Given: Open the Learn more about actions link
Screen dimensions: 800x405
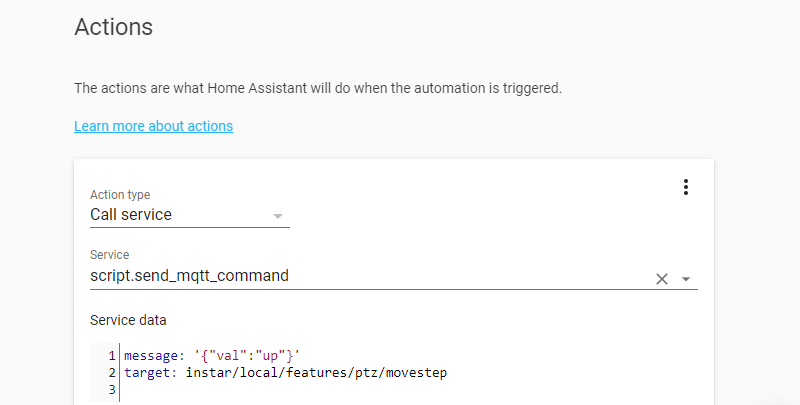Looking at the screenshot, I should (x=153, y=126).
